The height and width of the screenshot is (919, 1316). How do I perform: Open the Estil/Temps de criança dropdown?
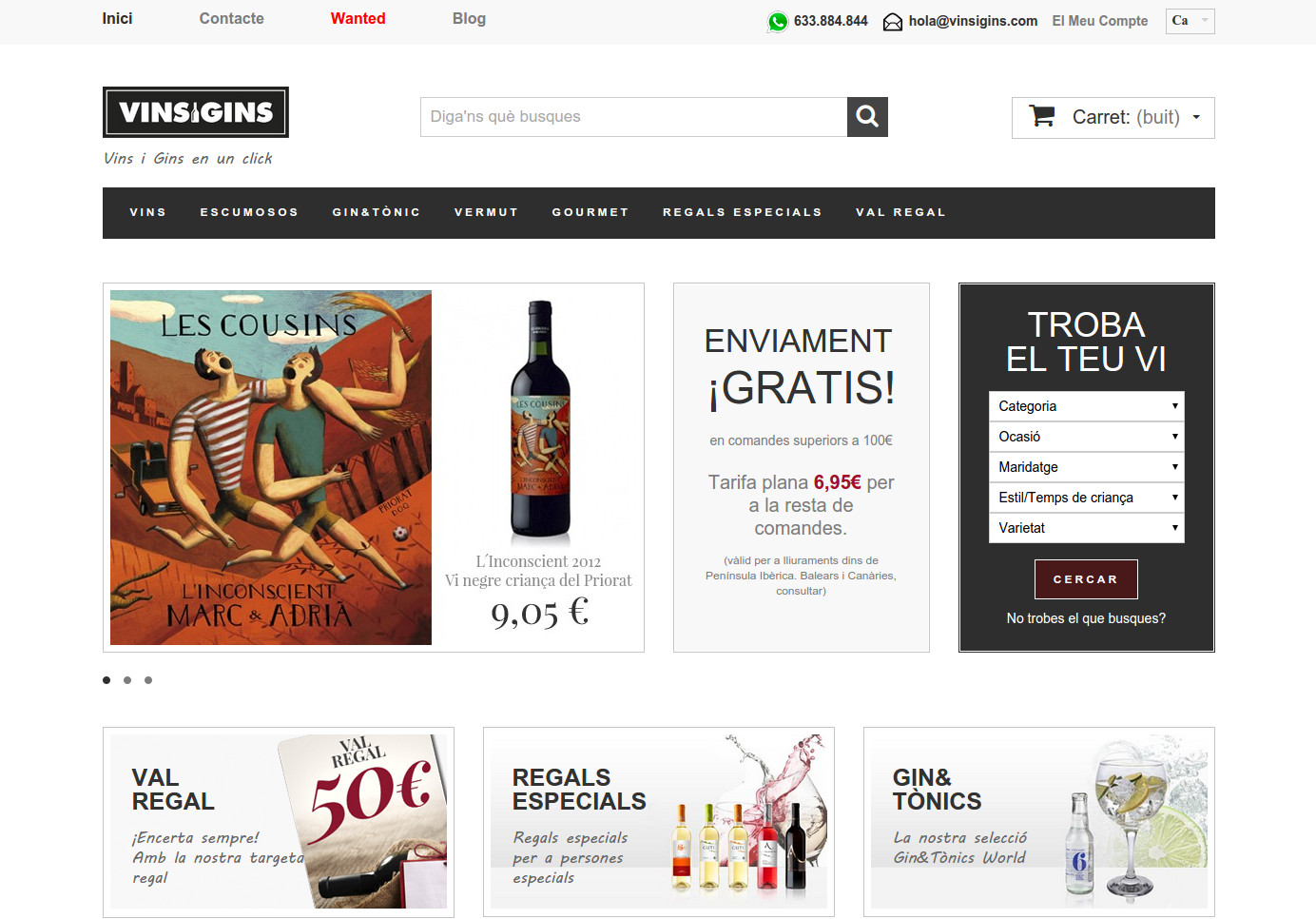pos(1087,498)
